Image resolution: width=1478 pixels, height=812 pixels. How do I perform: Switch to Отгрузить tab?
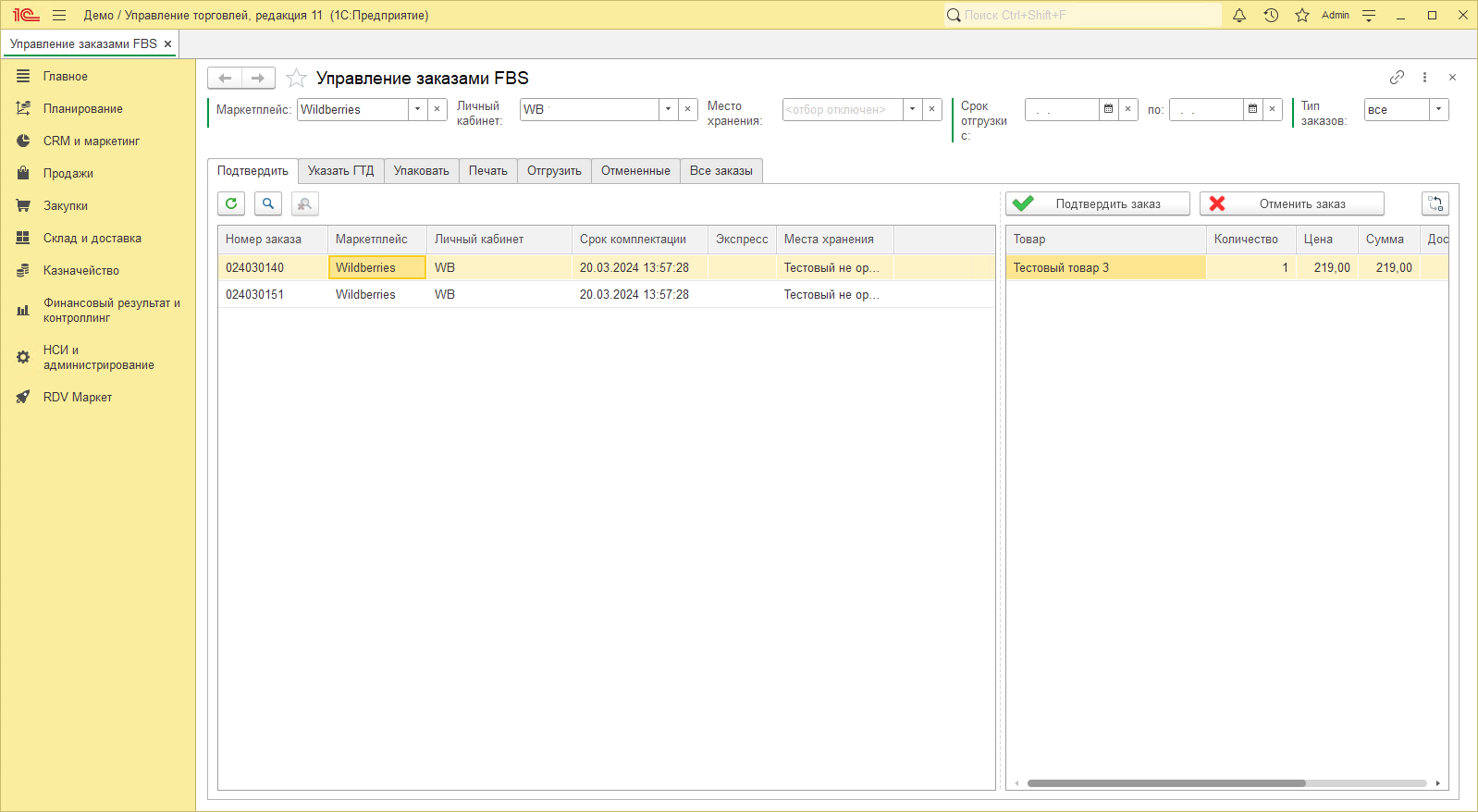pos(554,170)
